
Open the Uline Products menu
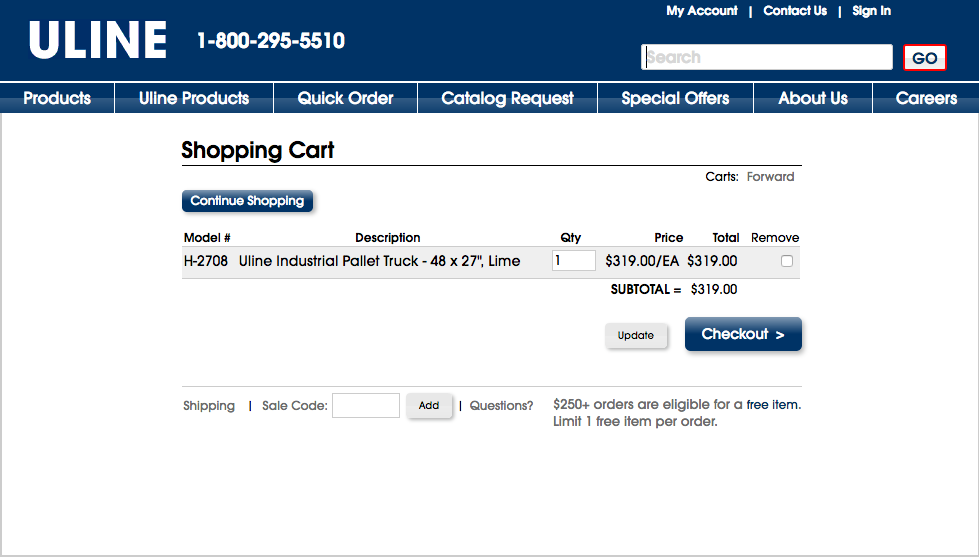coord(194,98)
